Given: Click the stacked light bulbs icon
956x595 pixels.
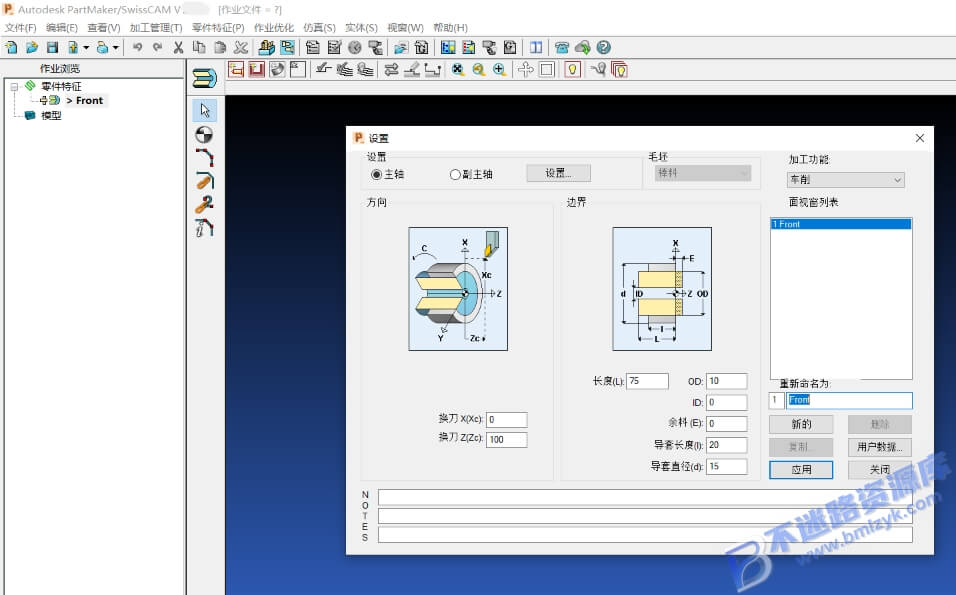Looking at the screenshot, I should 619,69.
